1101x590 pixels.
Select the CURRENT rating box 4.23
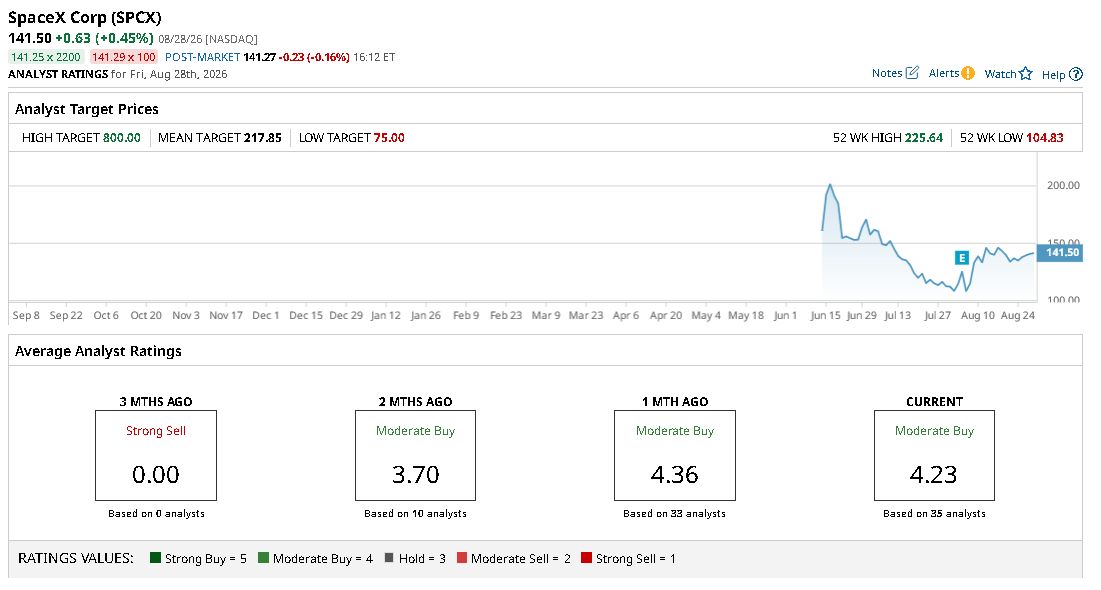[934, 455]
